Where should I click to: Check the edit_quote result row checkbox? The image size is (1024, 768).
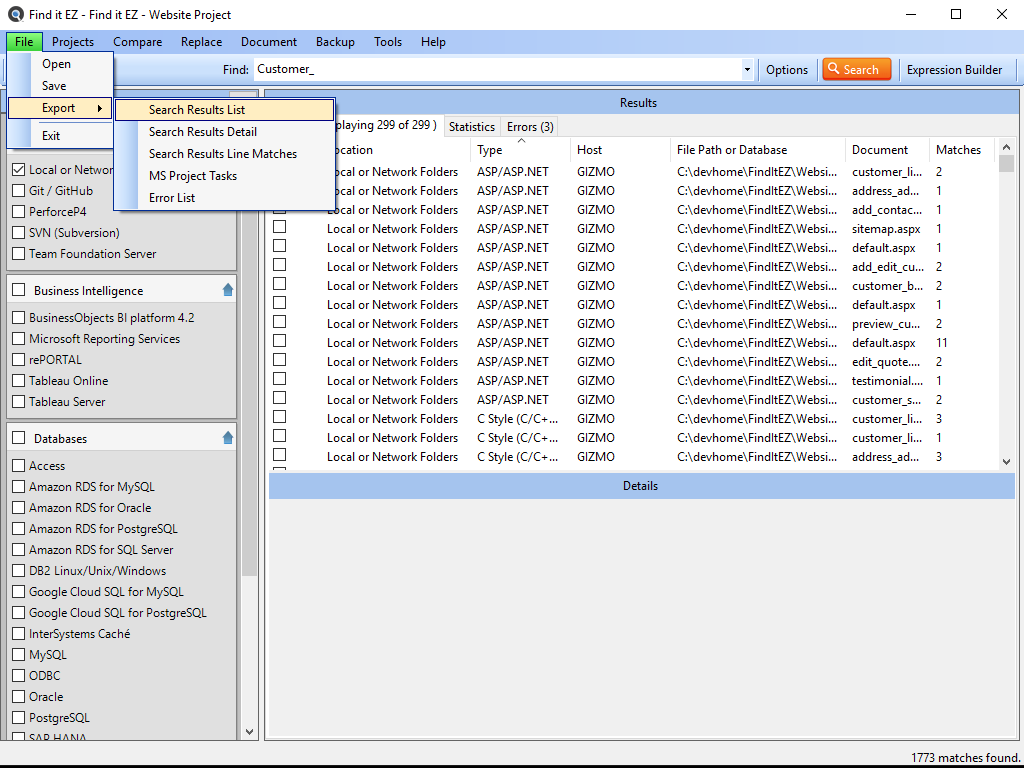click(280, 359)
